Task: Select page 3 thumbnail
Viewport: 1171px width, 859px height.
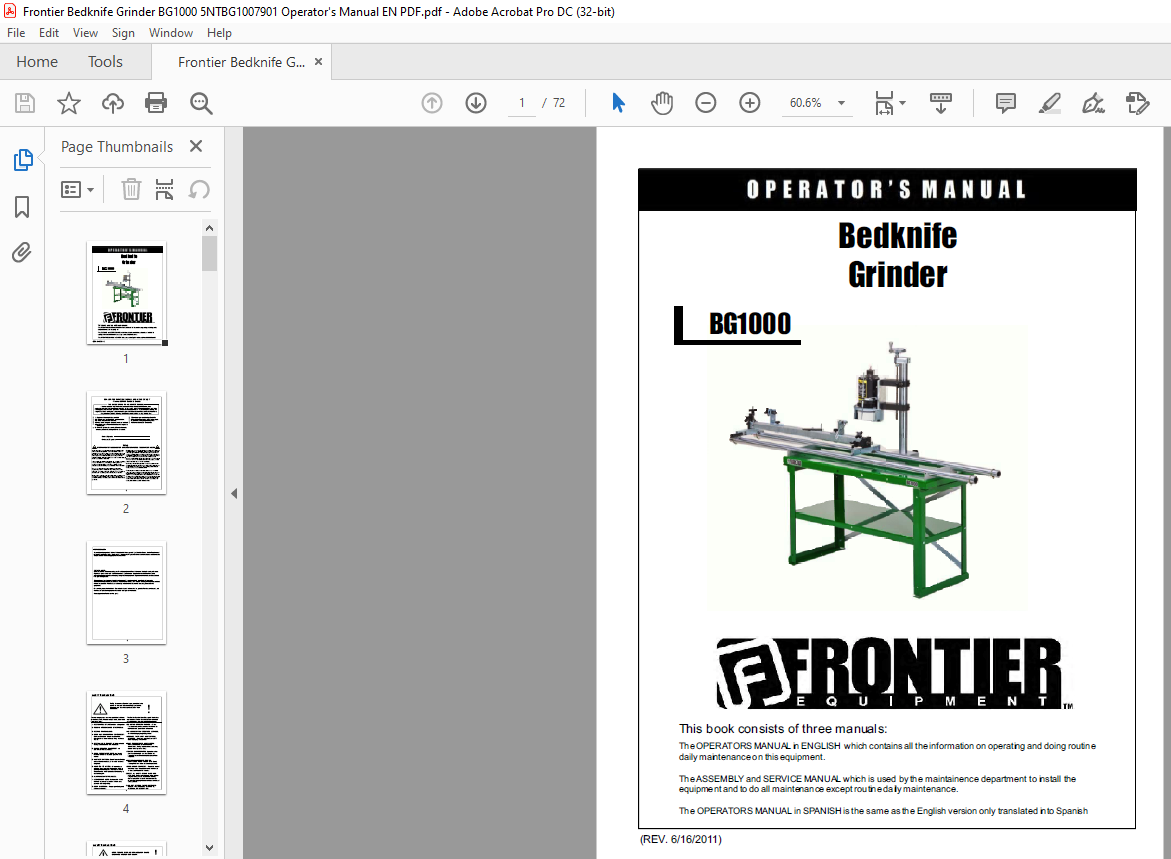Action: point(126,593)
